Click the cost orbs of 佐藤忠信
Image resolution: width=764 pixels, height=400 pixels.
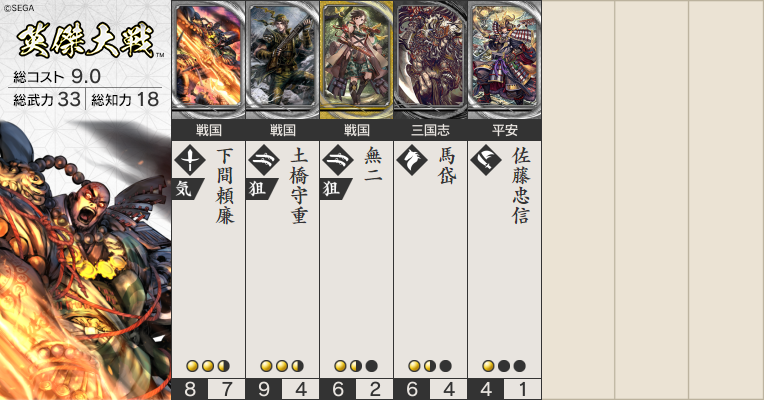point(504,366)
